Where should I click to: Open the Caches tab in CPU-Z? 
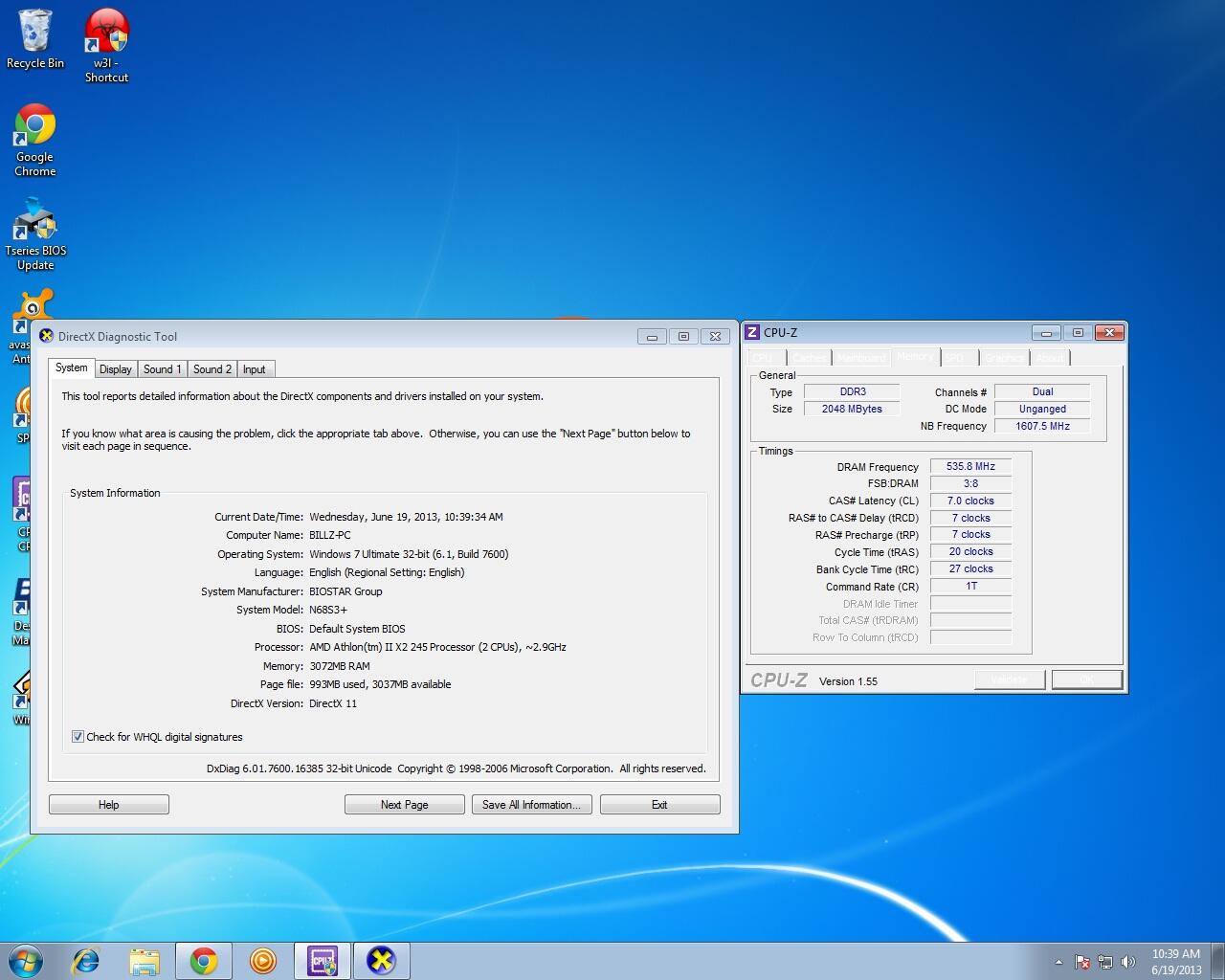[x=809, y=358]
